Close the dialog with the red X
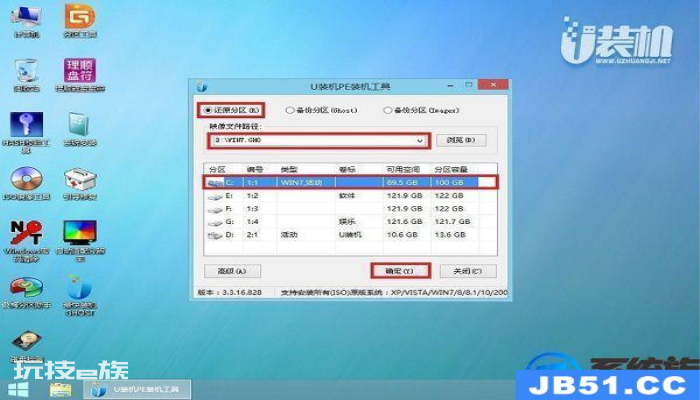 [x=493, y=85]
